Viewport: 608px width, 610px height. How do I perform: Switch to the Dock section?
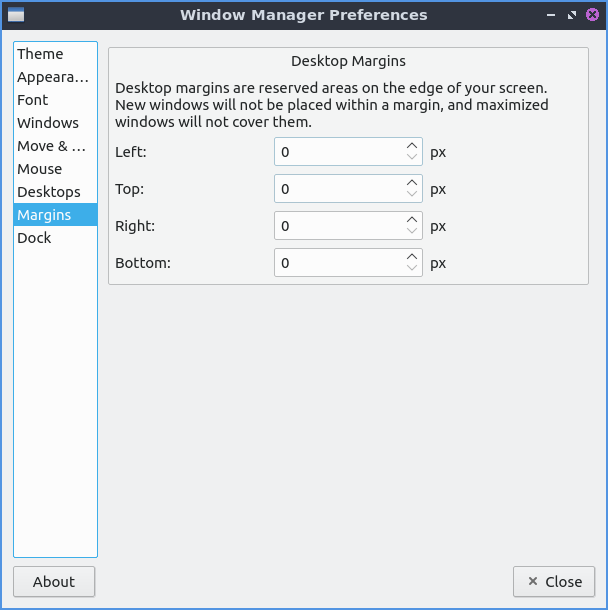[x=34, y=238]
